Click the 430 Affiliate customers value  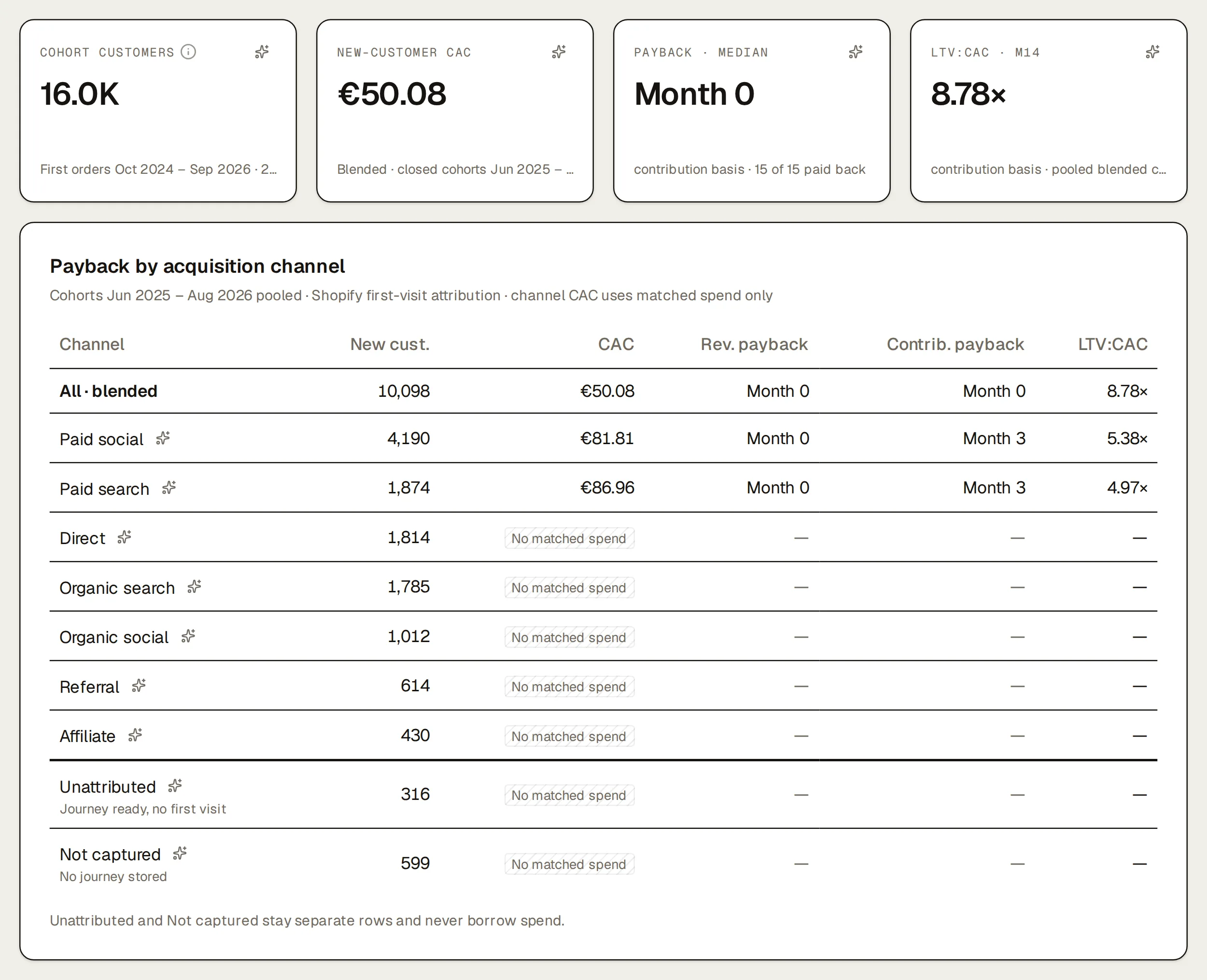415,736
